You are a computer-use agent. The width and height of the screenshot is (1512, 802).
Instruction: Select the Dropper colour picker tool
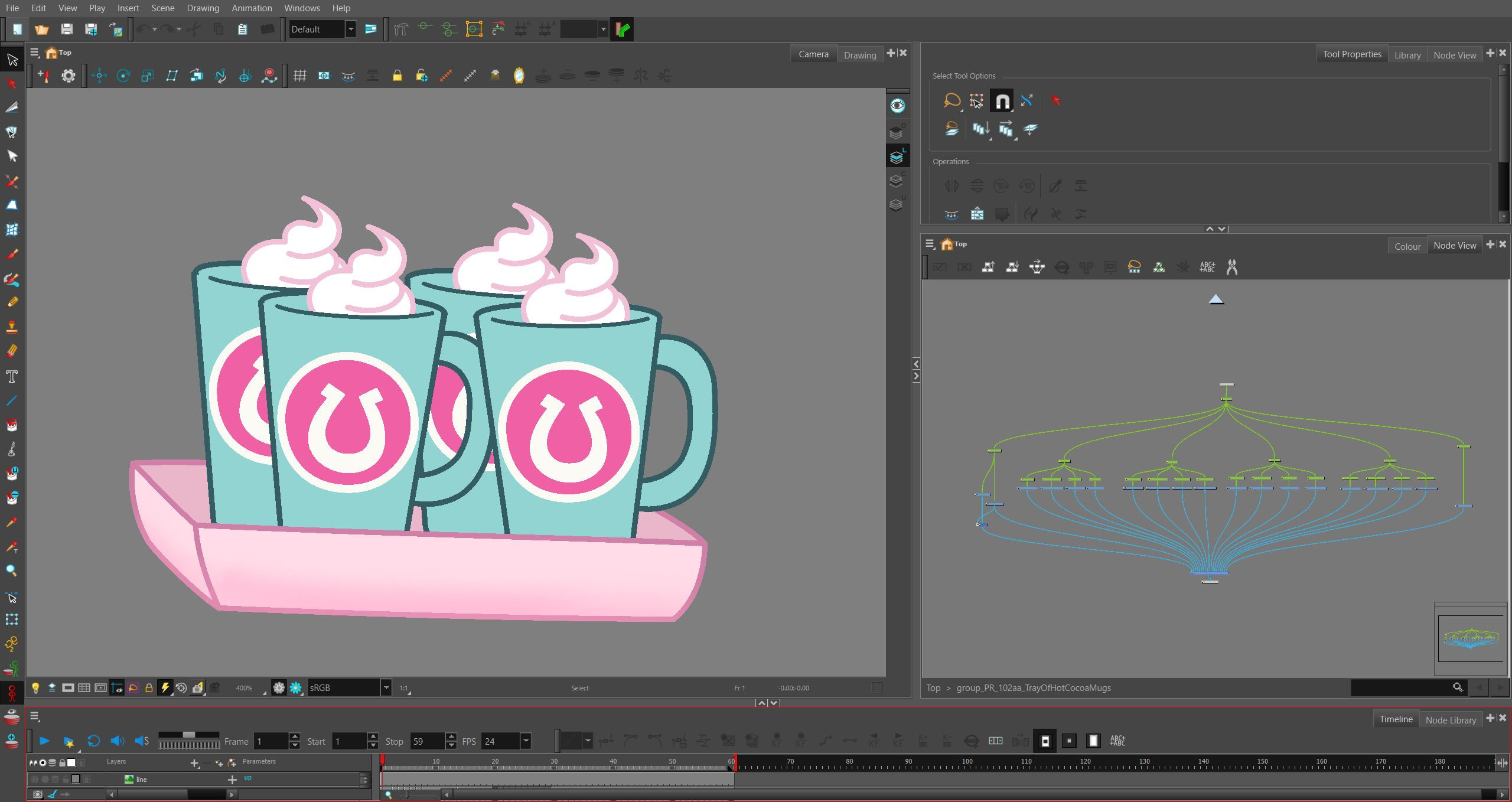[x=12, y=522]
